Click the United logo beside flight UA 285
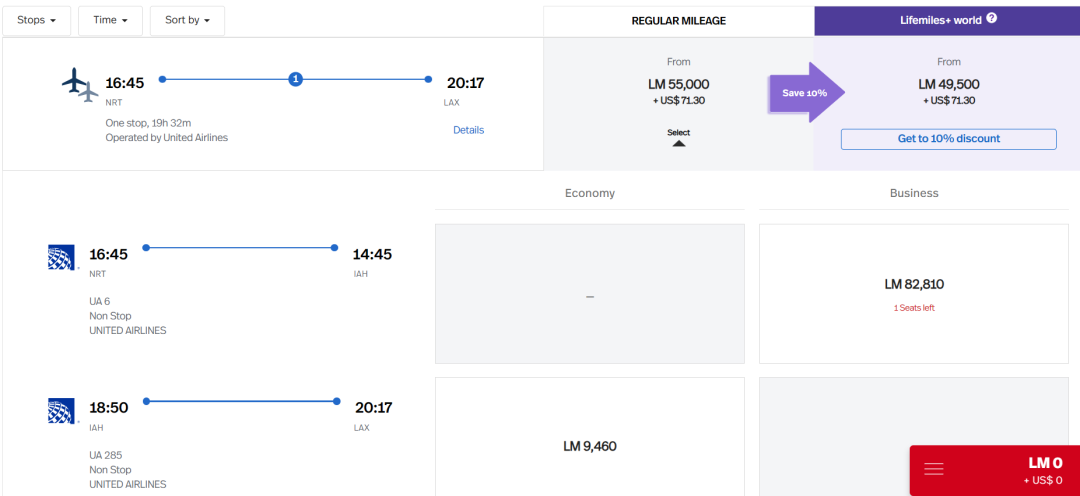The width and height of the screenshot is (1080, 496). coord(62,410)
